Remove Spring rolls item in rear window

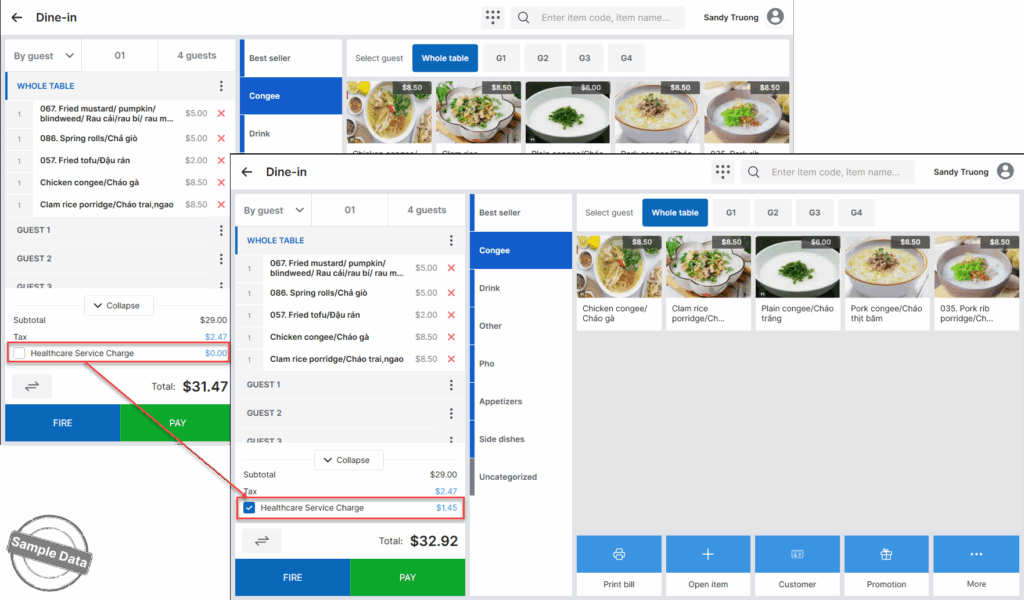click(221, 138)
